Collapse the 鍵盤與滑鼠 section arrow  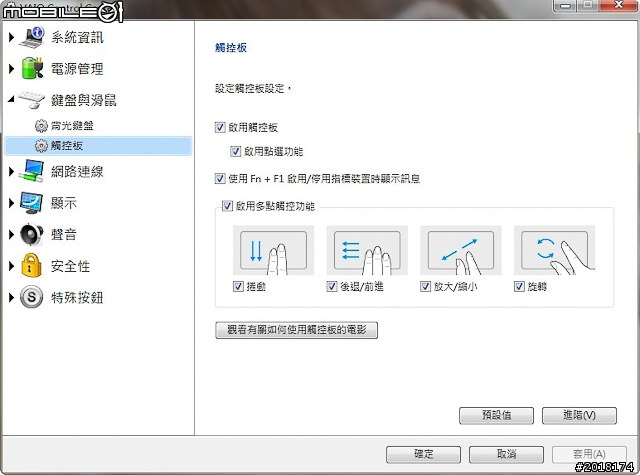coord(11,101)
